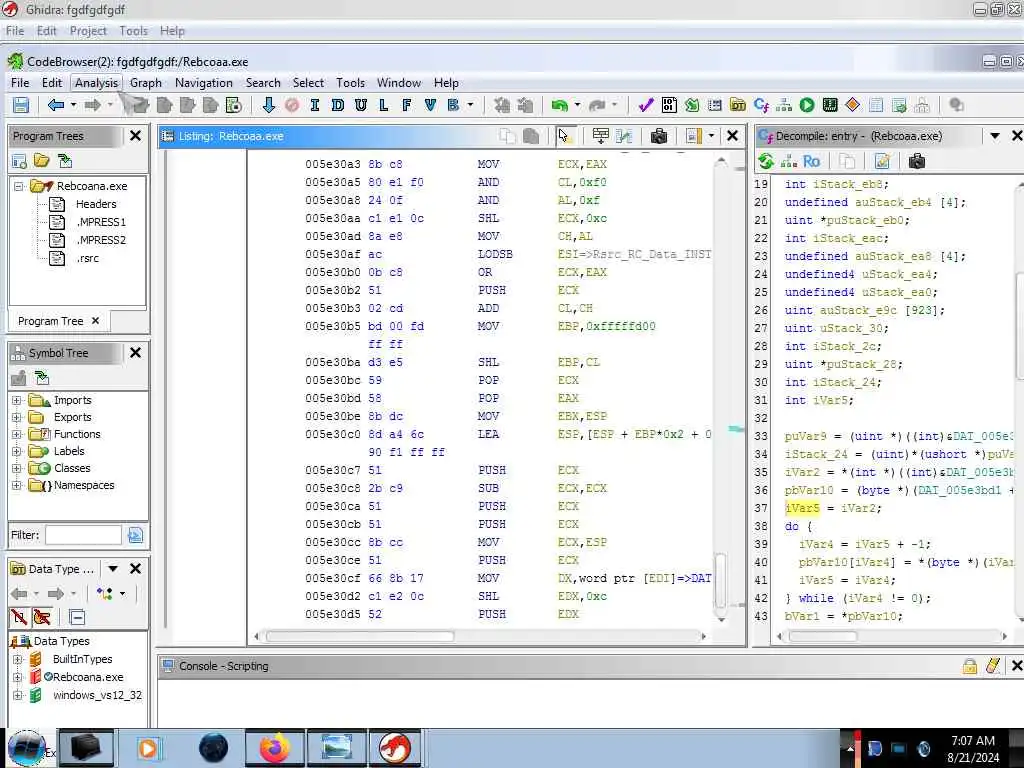Switch to the Program Tree tab
The image size is (1024, 768).
[50, 321]
